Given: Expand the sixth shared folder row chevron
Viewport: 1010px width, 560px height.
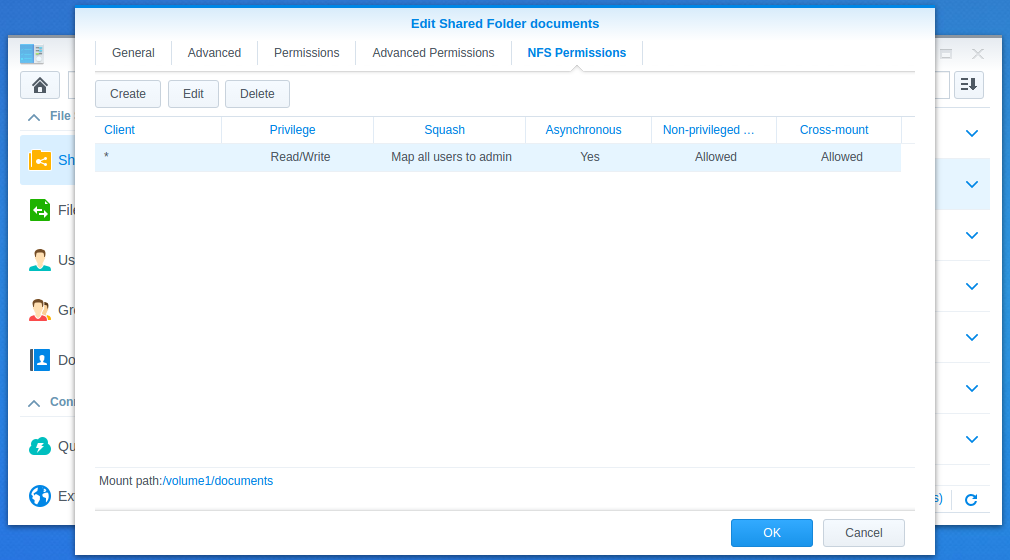Looking at the screenshot, I should point(972,388).
